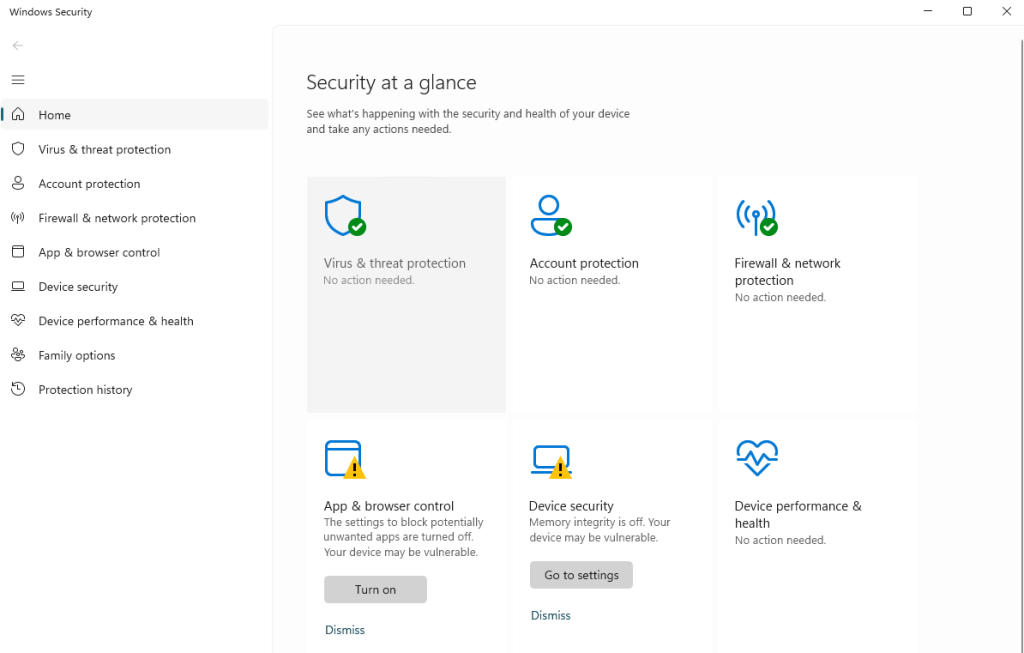This screenshot has width=1024, height=653.
Task: Click the Go to settings button
Action: [581, 575]
